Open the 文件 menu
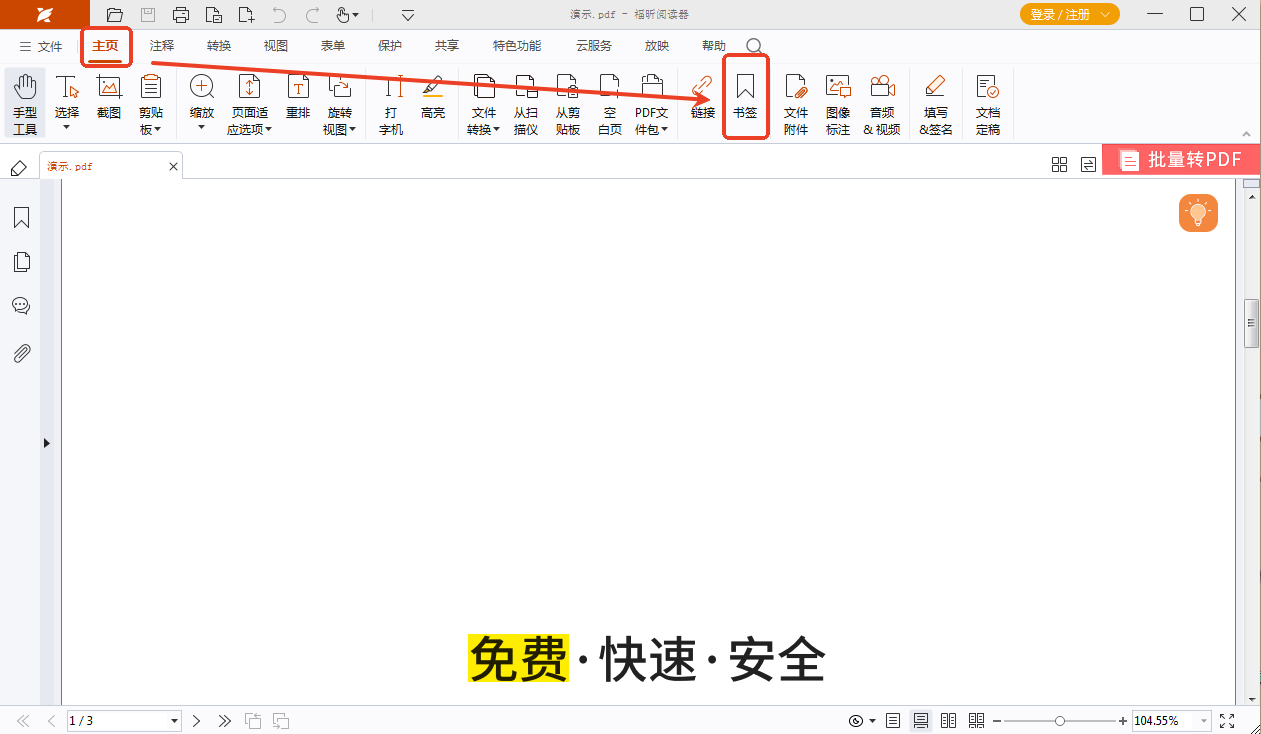Image resolution: width=1261 pixels, height=734 pixels. point(41,47)
